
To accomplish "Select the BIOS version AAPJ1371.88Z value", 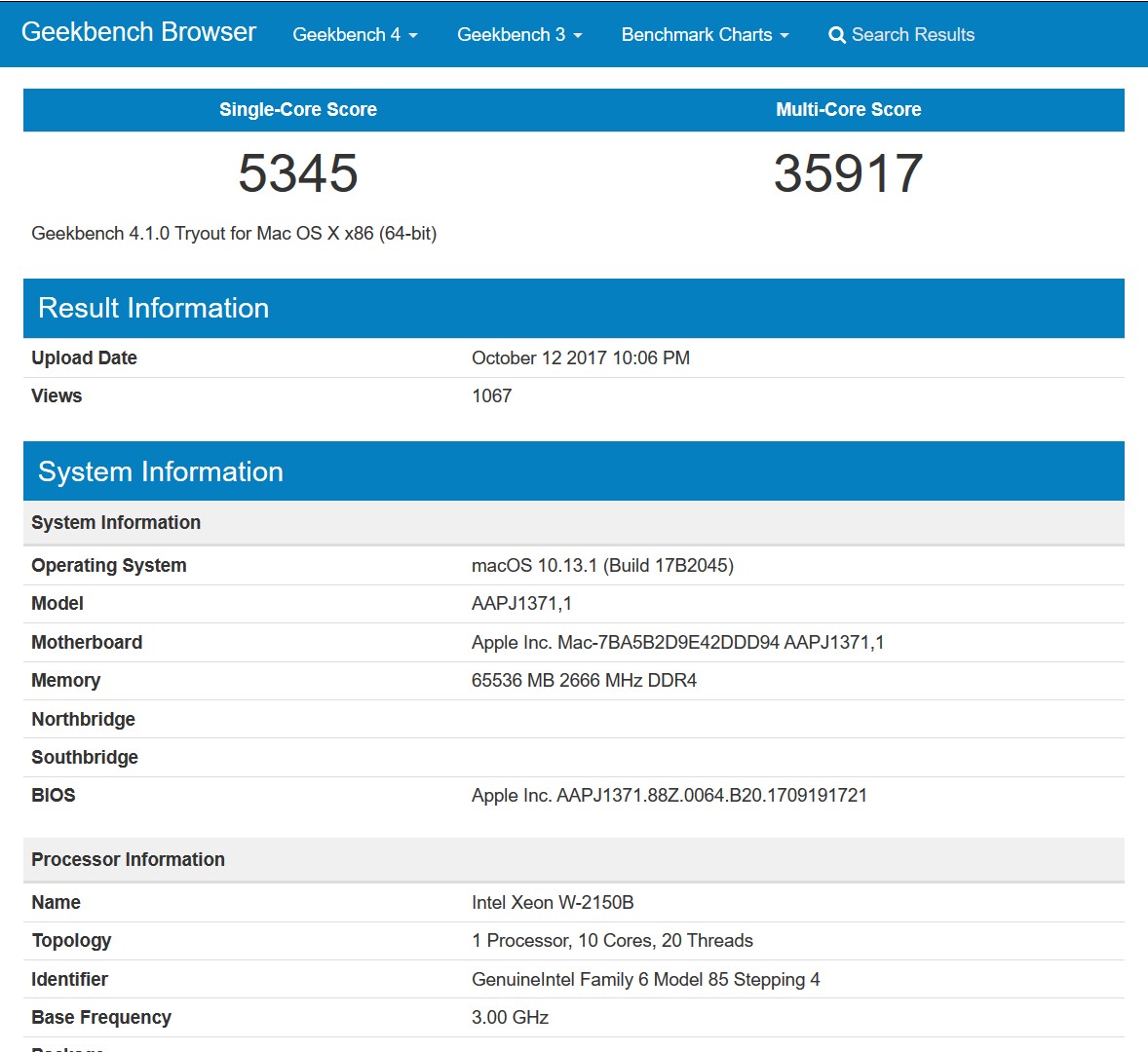I will (670, 795).
